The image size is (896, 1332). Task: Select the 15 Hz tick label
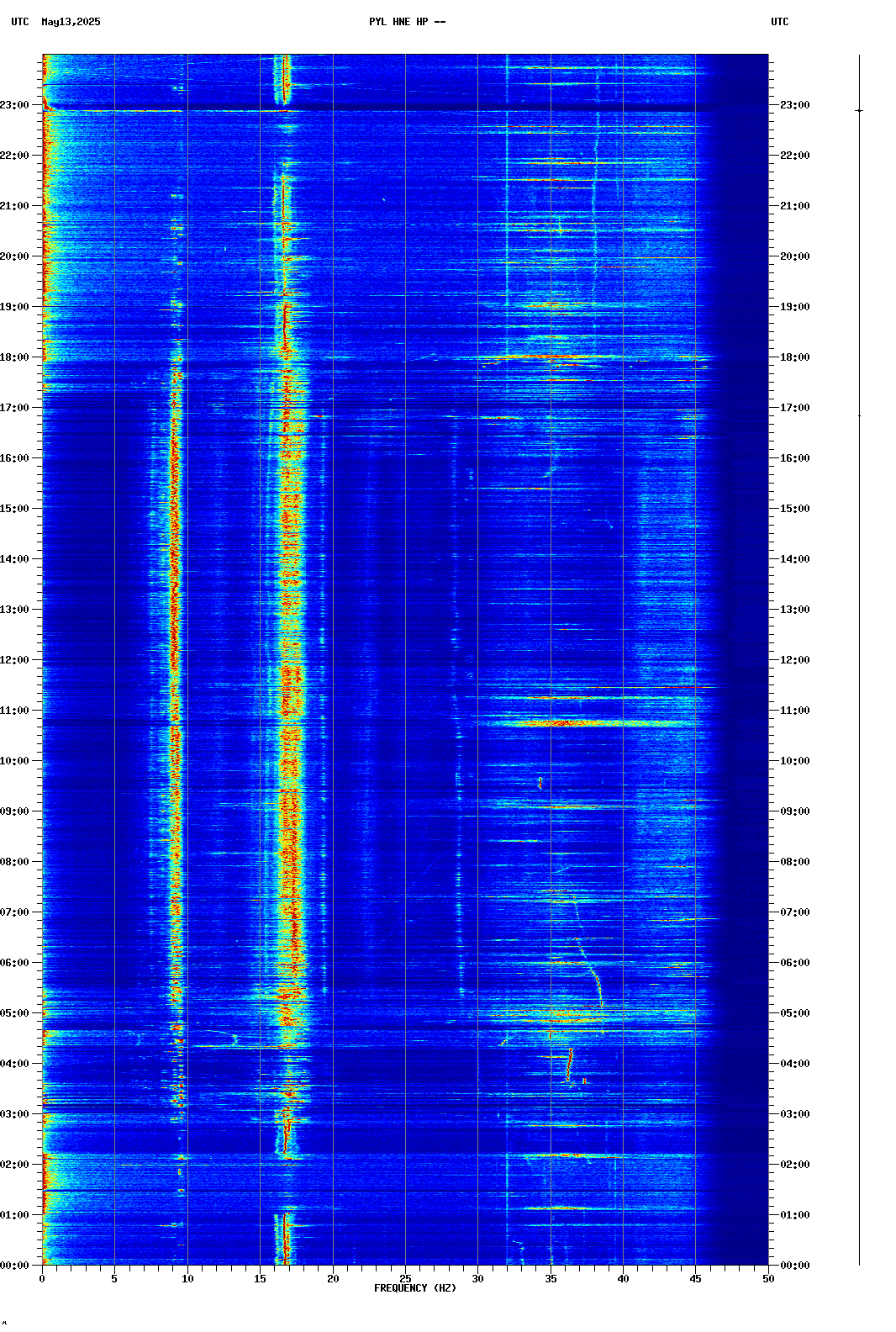click(x=260, y=1279)
